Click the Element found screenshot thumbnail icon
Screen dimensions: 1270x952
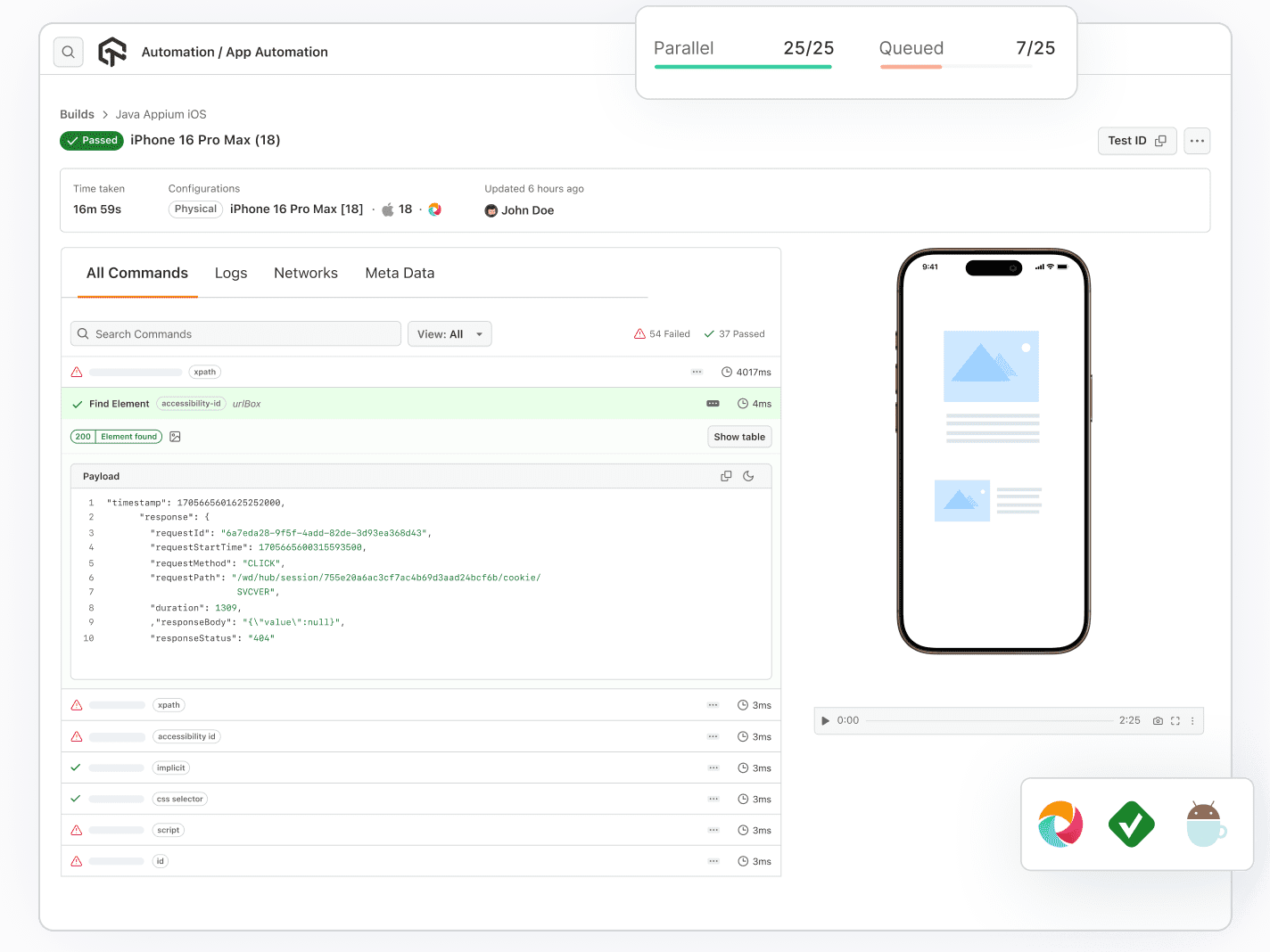pyautogui.click(x=175, y=437)
